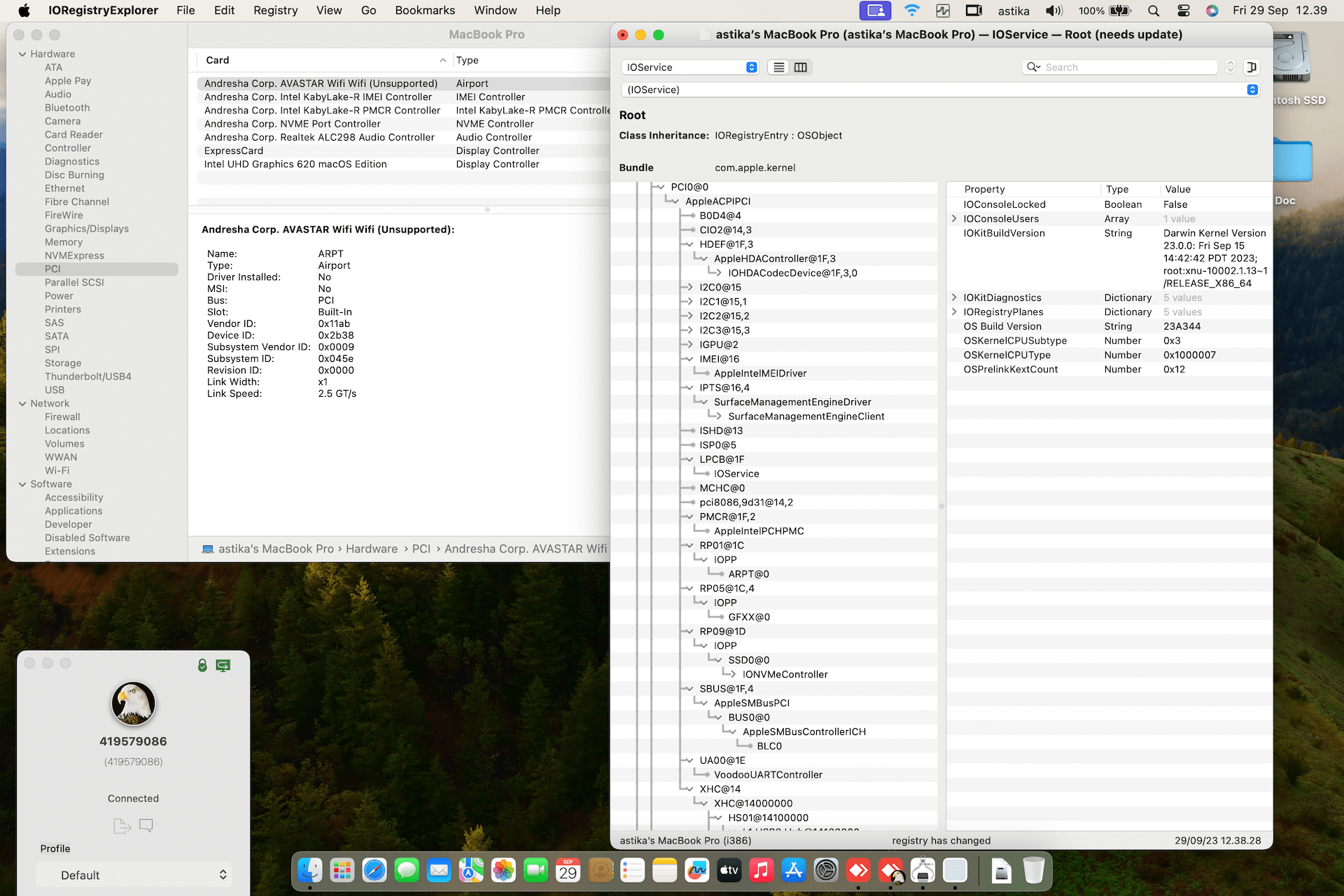
Task: Click the file transfer icon under Connected
Action: click(x=122, y=826)
